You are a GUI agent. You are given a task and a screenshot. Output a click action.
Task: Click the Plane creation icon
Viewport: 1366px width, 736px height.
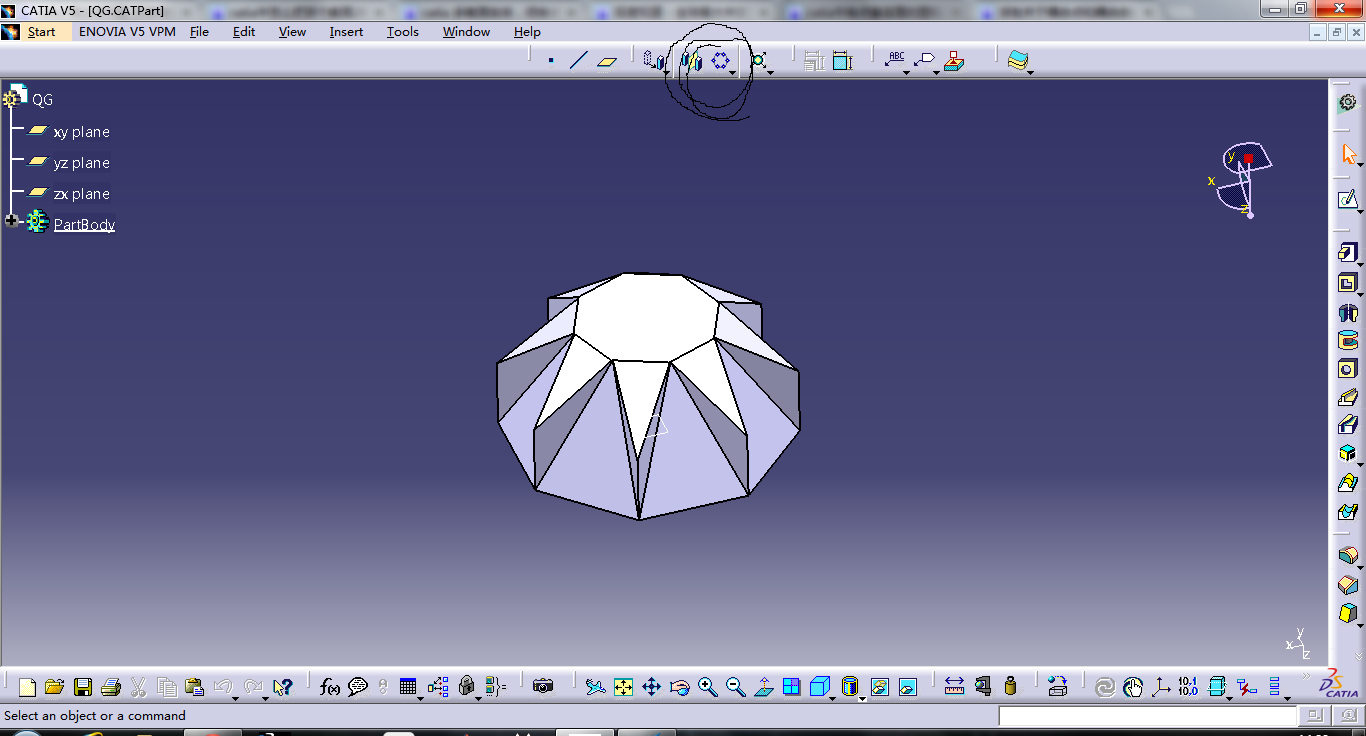tap(607, 61)
